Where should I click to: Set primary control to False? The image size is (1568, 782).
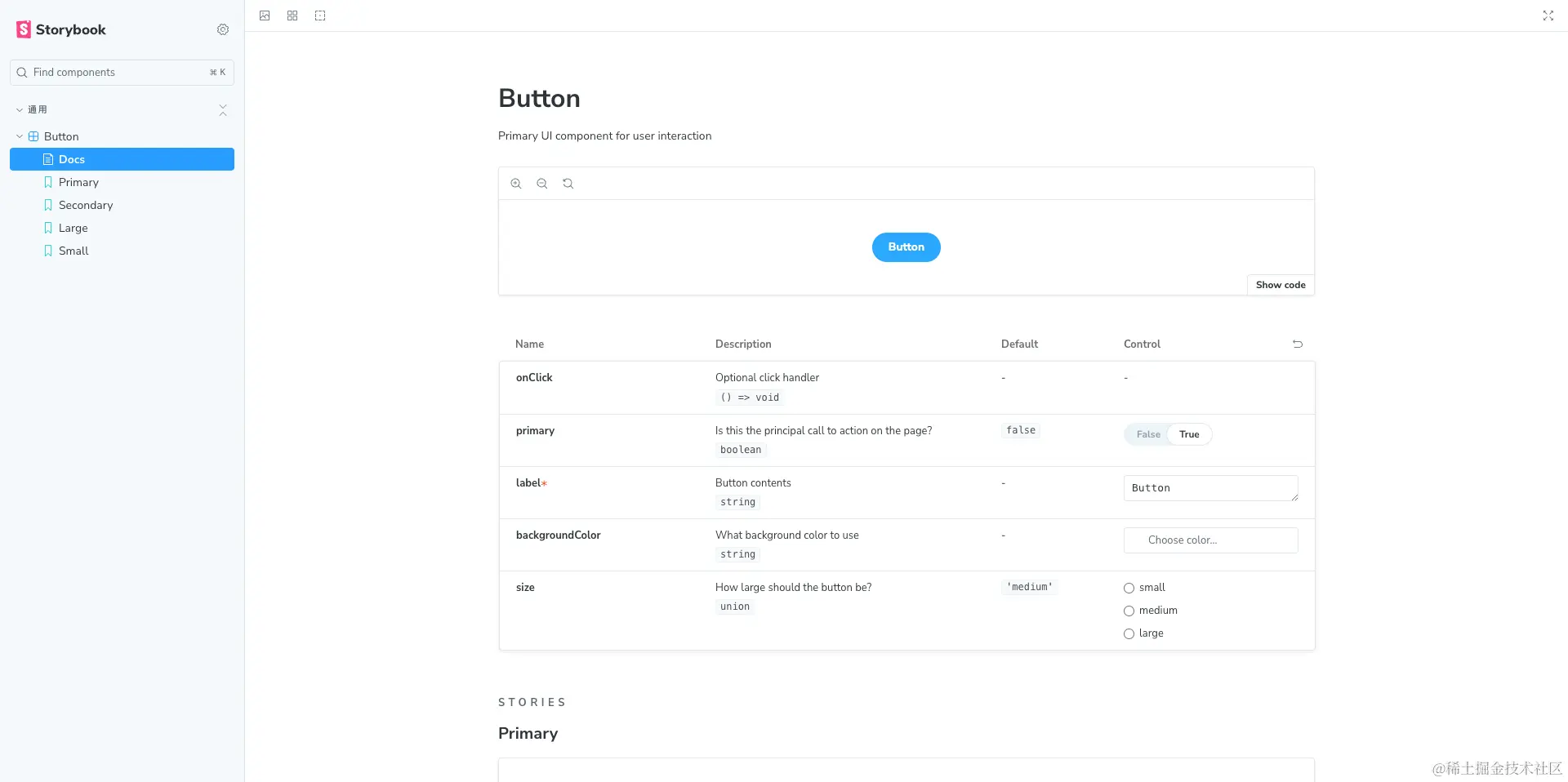point(1148,434)
